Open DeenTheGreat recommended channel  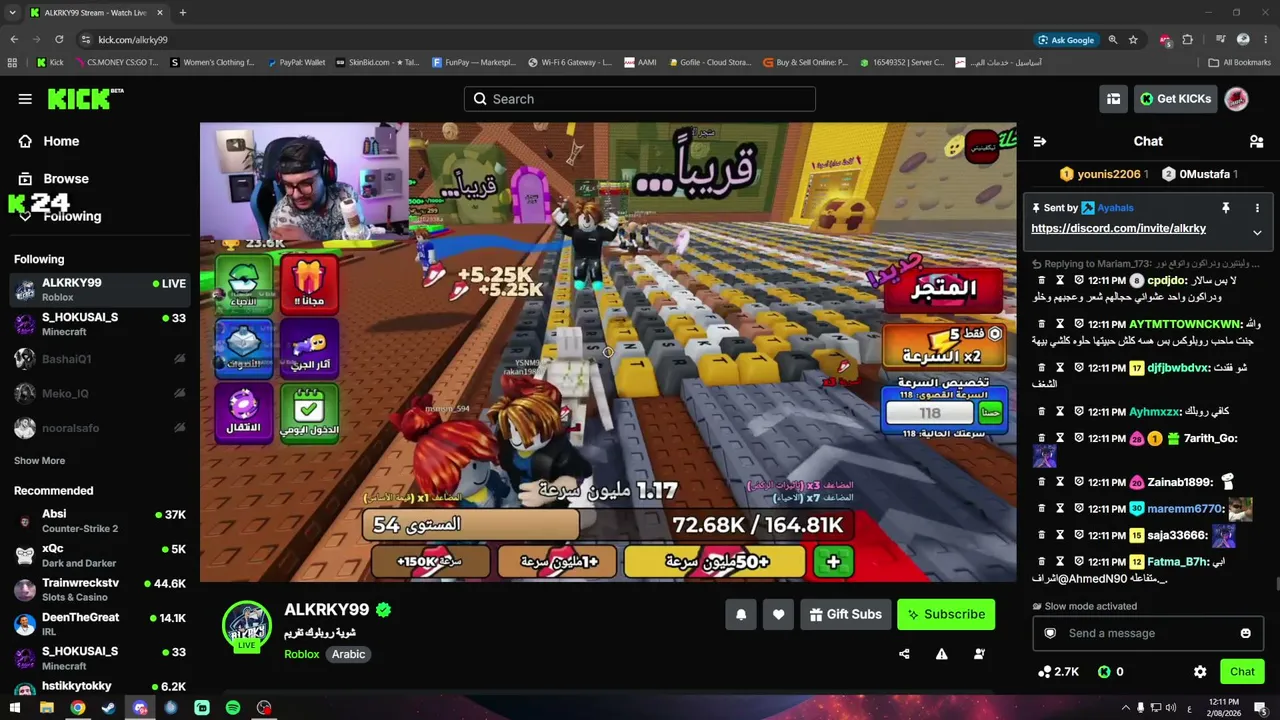click(x=98, y=624)
